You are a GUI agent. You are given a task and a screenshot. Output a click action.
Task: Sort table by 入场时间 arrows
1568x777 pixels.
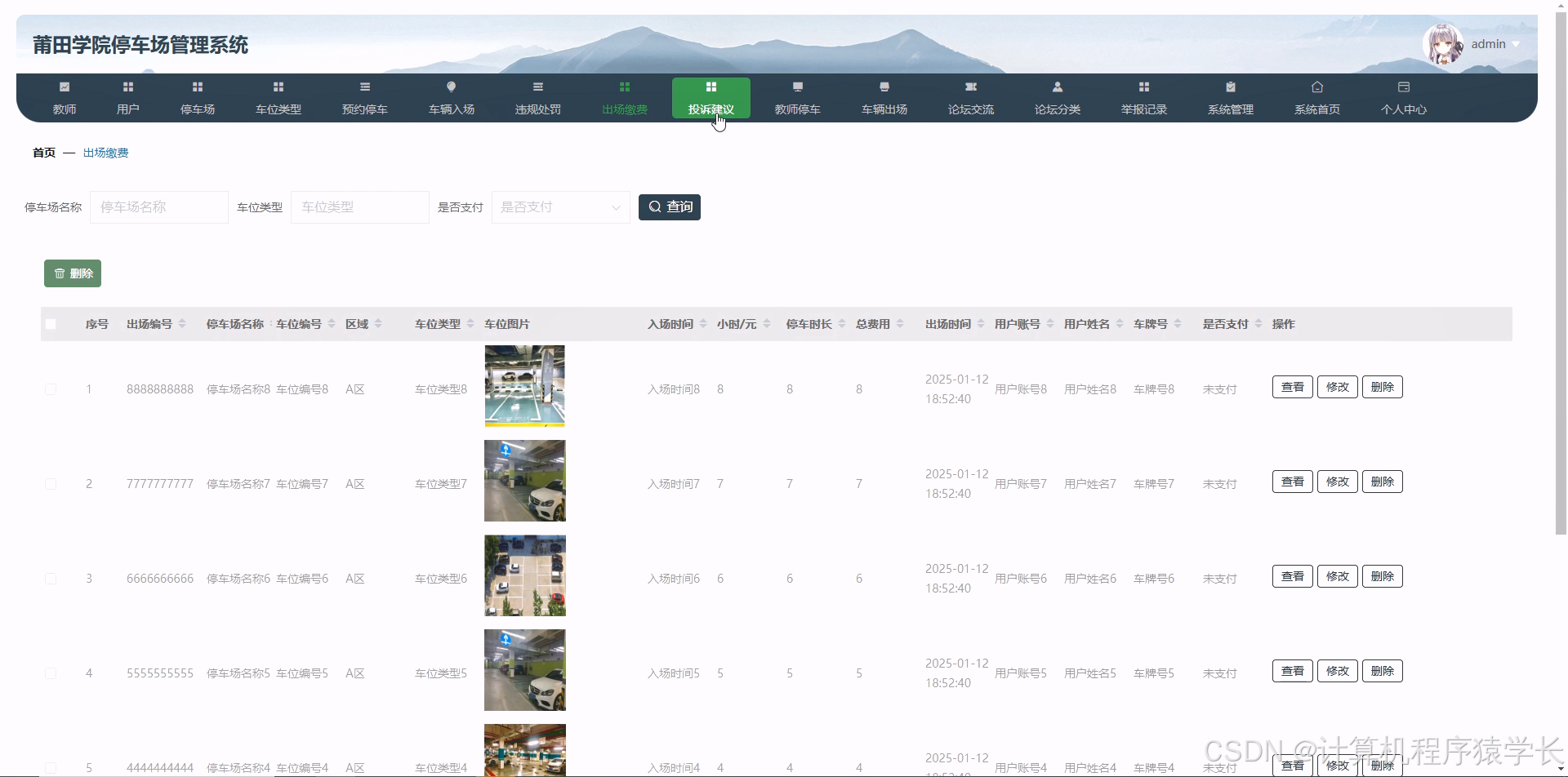click(703, 324)
